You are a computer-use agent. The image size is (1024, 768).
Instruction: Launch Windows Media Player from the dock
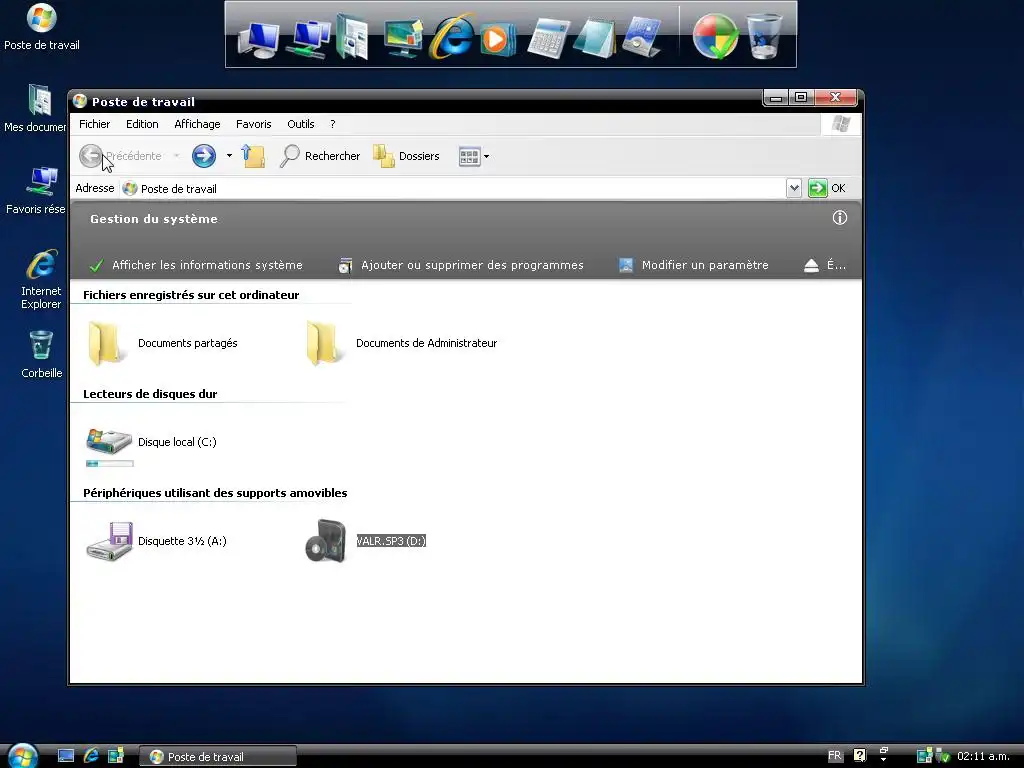point(498,39)
